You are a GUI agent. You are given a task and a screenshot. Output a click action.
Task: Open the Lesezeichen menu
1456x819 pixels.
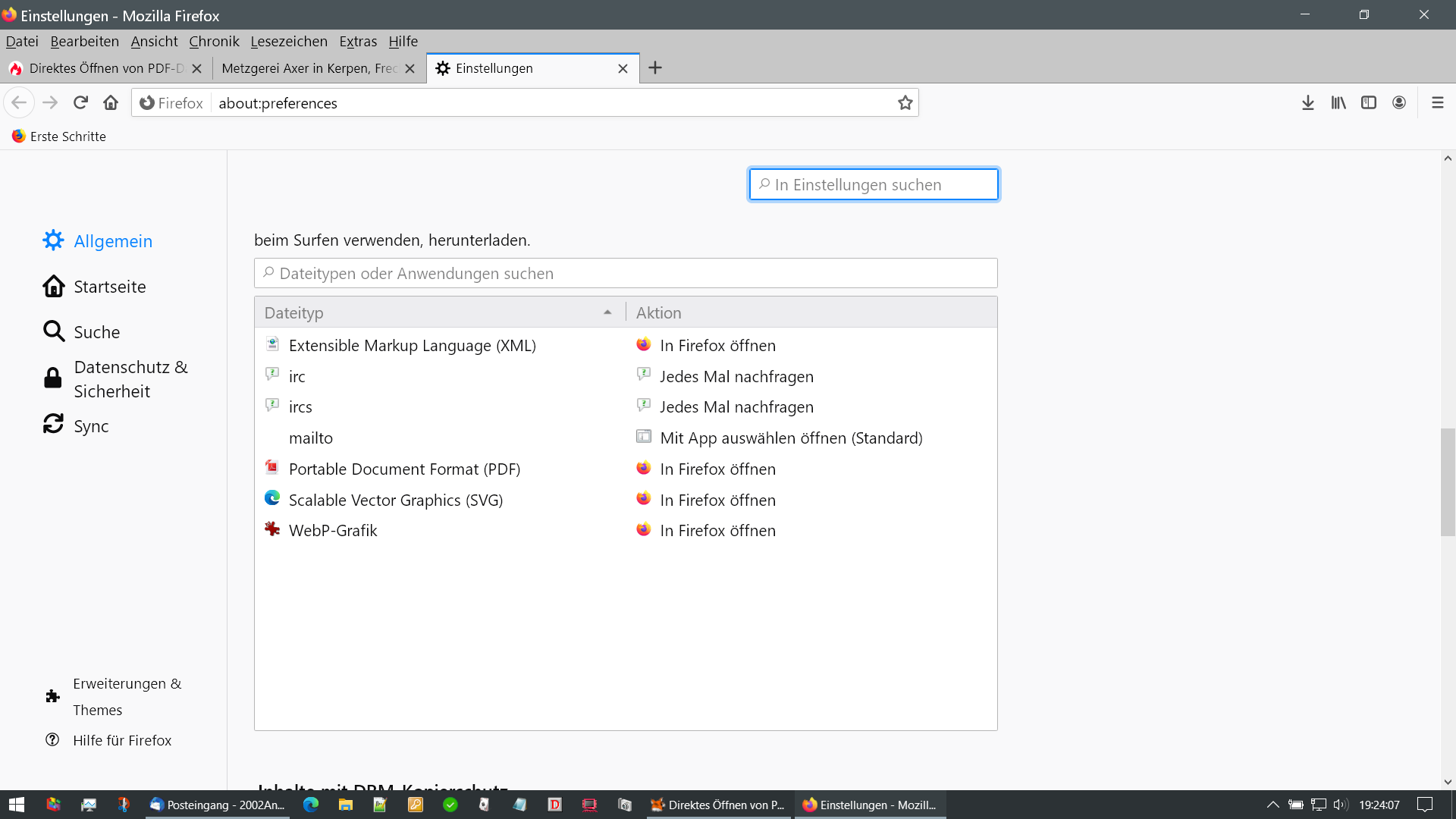289,41
